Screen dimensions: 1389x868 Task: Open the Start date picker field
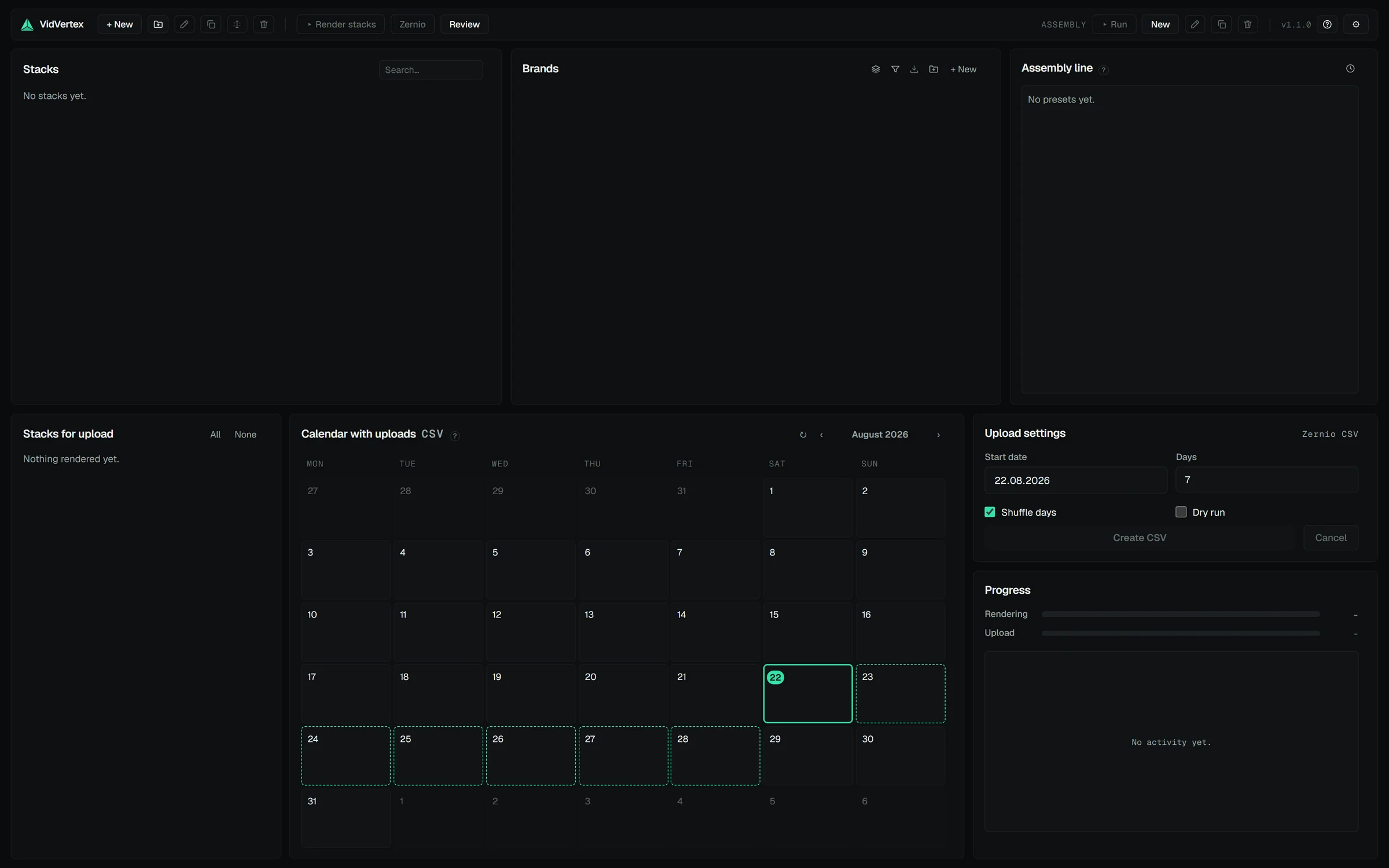click(1076, 480)
